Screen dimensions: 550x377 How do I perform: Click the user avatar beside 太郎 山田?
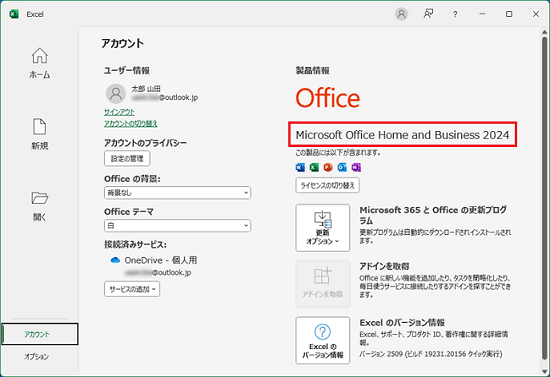point(116,93)
